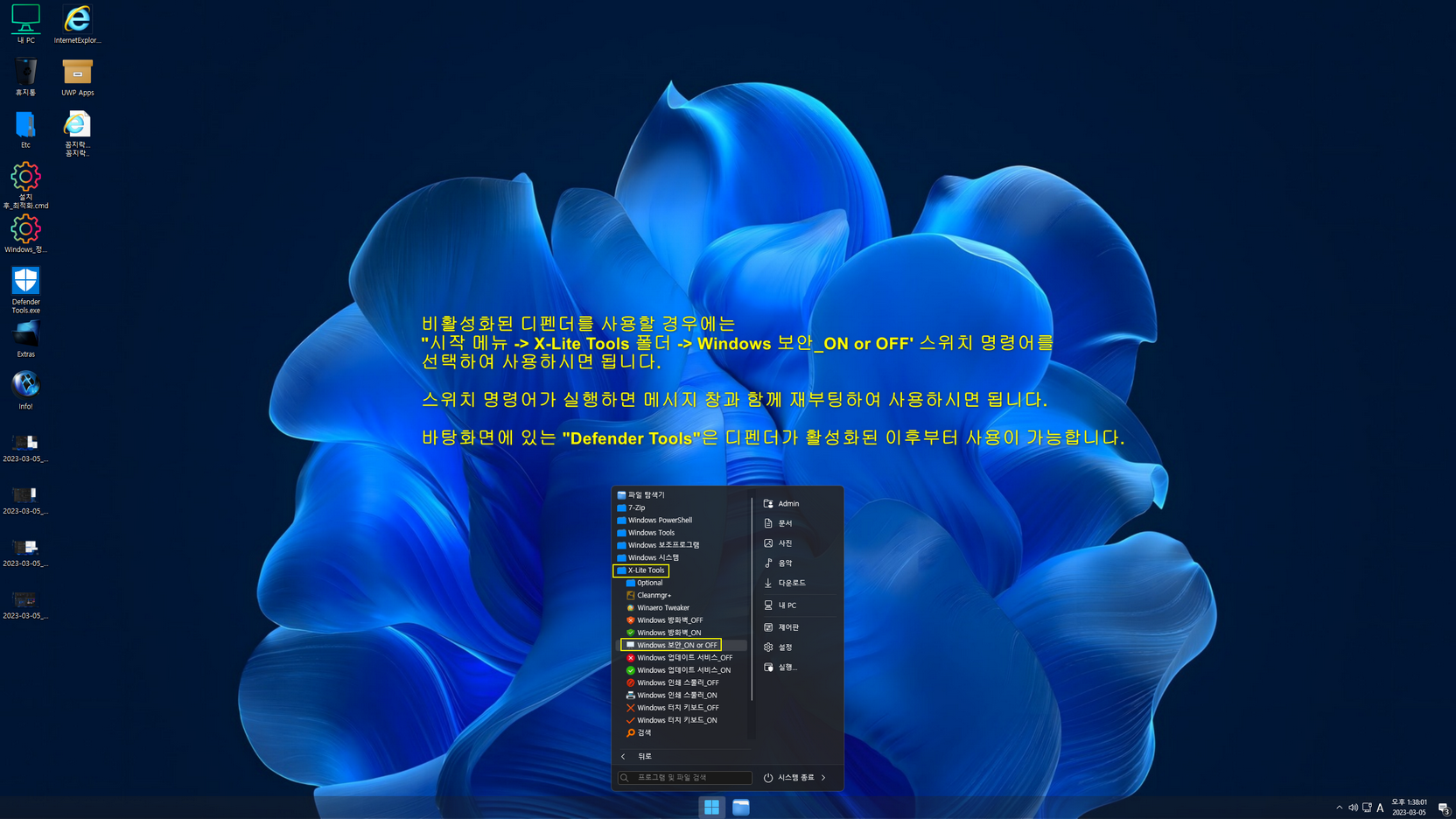Open the Extras desktop icon
The image size is (1456, 819).
tap(25, 339)
